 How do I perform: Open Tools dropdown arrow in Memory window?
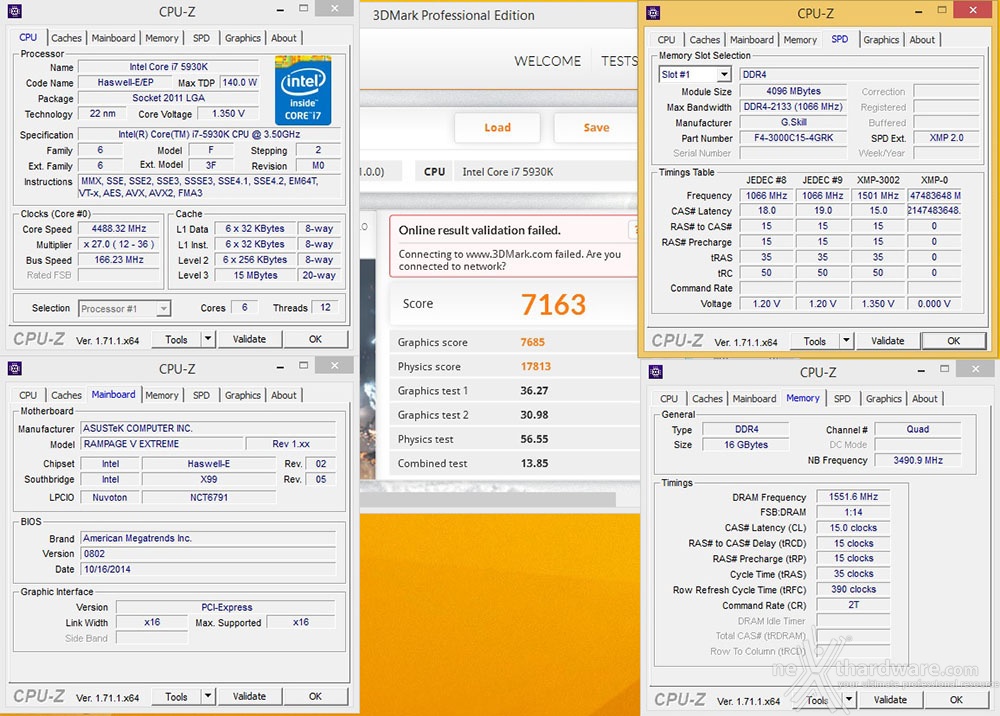click(849, 699)
